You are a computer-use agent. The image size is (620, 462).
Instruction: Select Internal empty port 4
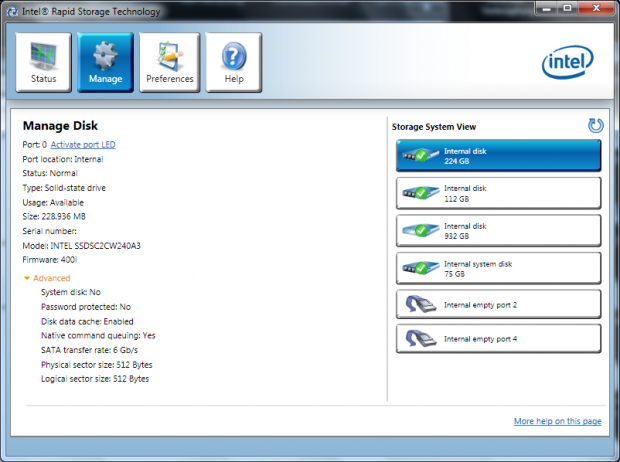tap(499, 339)
